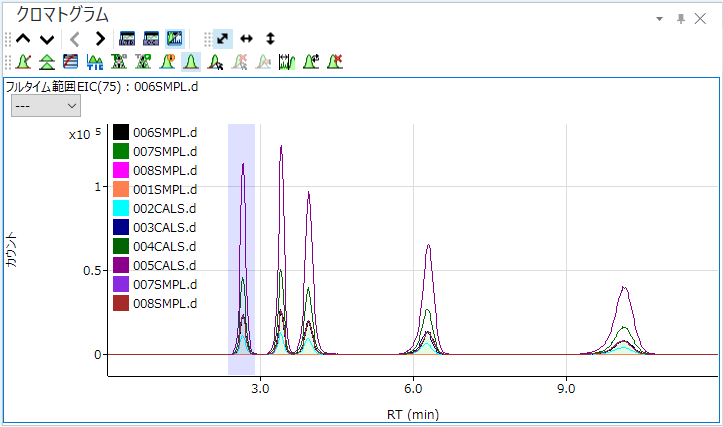Click the stacked green triangles icon
Image resolution: width=723 pixels, height=427 pixels.
pyautogui.click(x=47, y=62)
